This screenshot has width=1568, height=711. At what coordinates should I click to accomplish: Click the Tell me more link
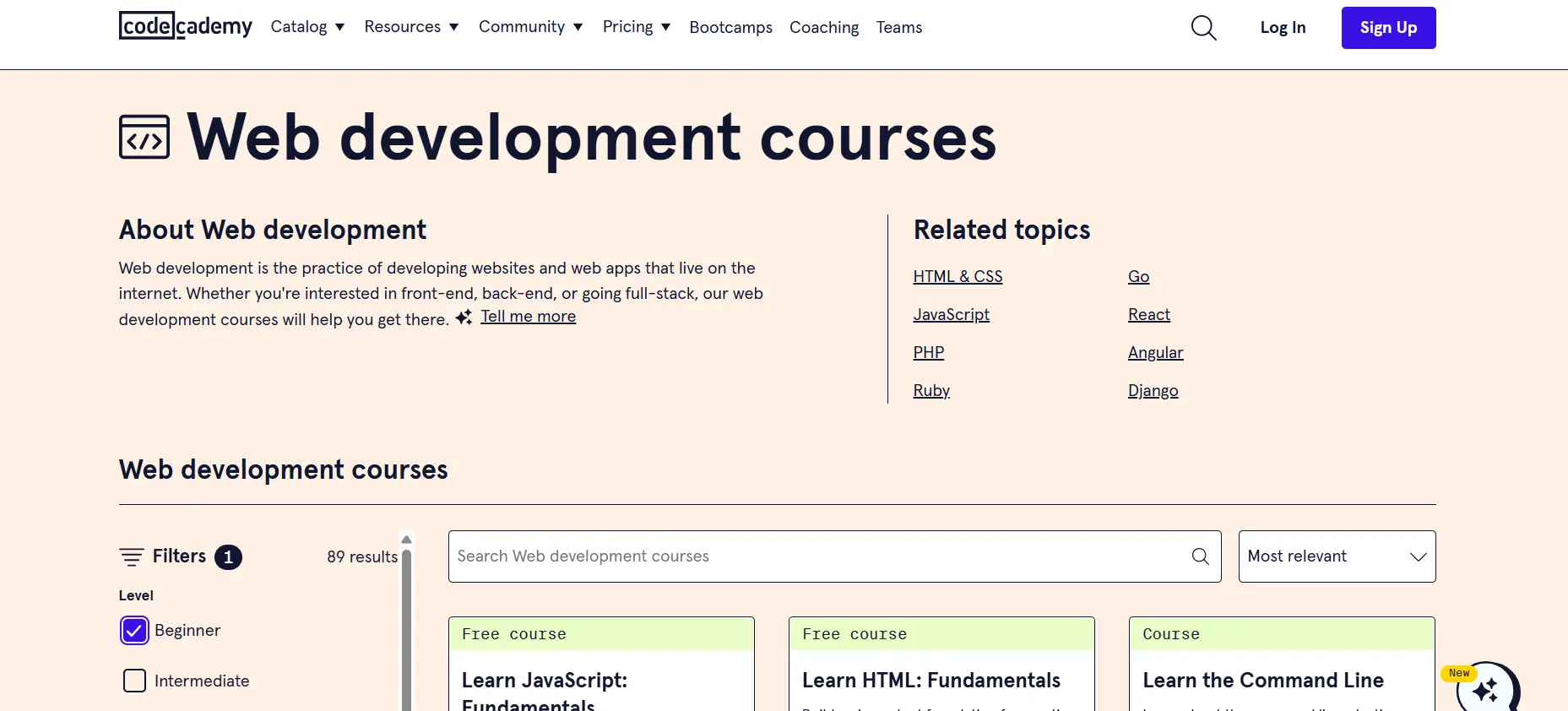tap(529, 317)
